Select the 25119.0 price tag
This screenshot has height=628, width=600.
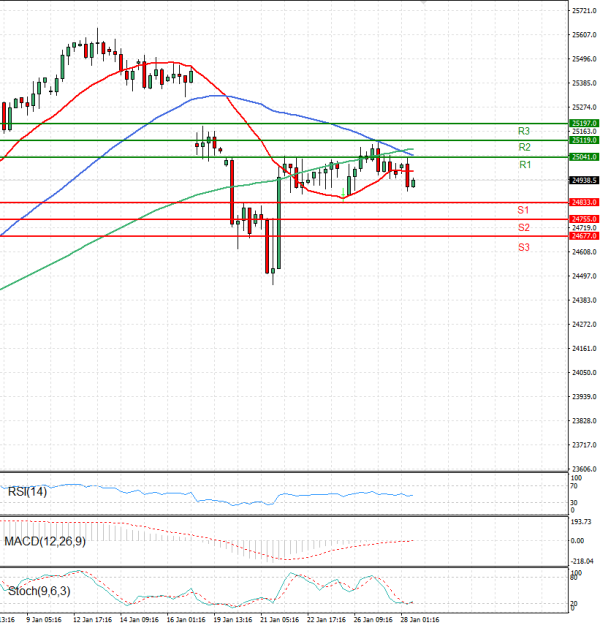[x=584, y=140]
